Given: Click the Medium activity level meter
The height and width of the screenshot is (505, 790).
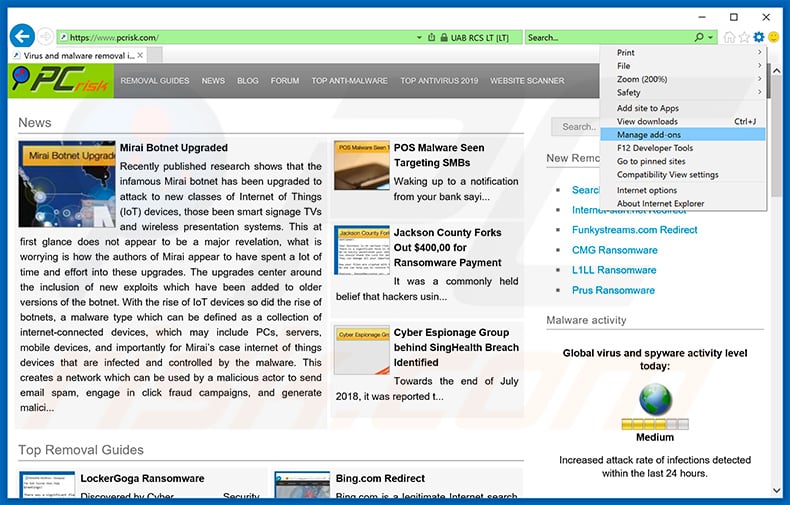Looking at the screenshot, I should tap(655, 424).
